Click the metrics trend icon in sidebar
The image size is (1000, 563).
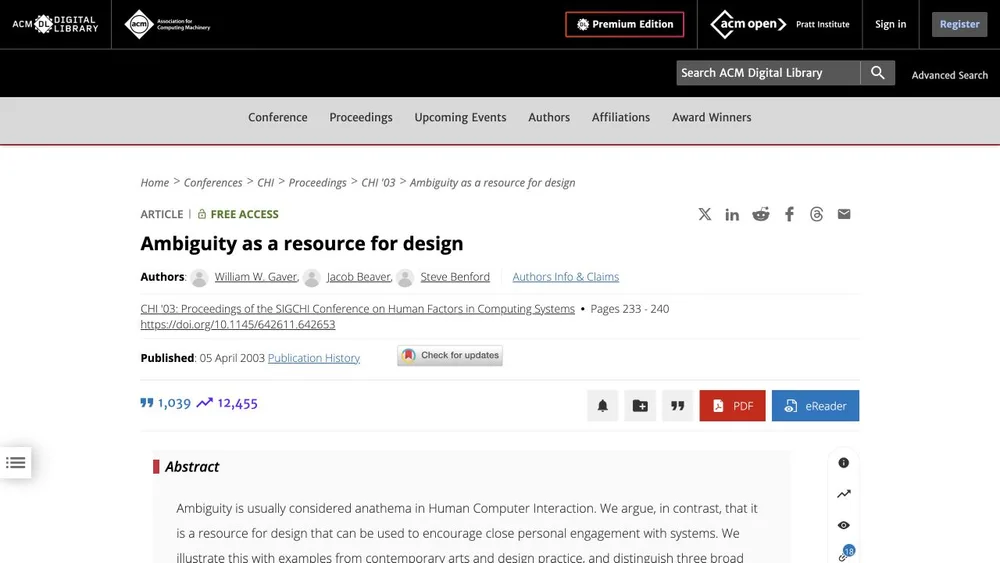[844, 494]
